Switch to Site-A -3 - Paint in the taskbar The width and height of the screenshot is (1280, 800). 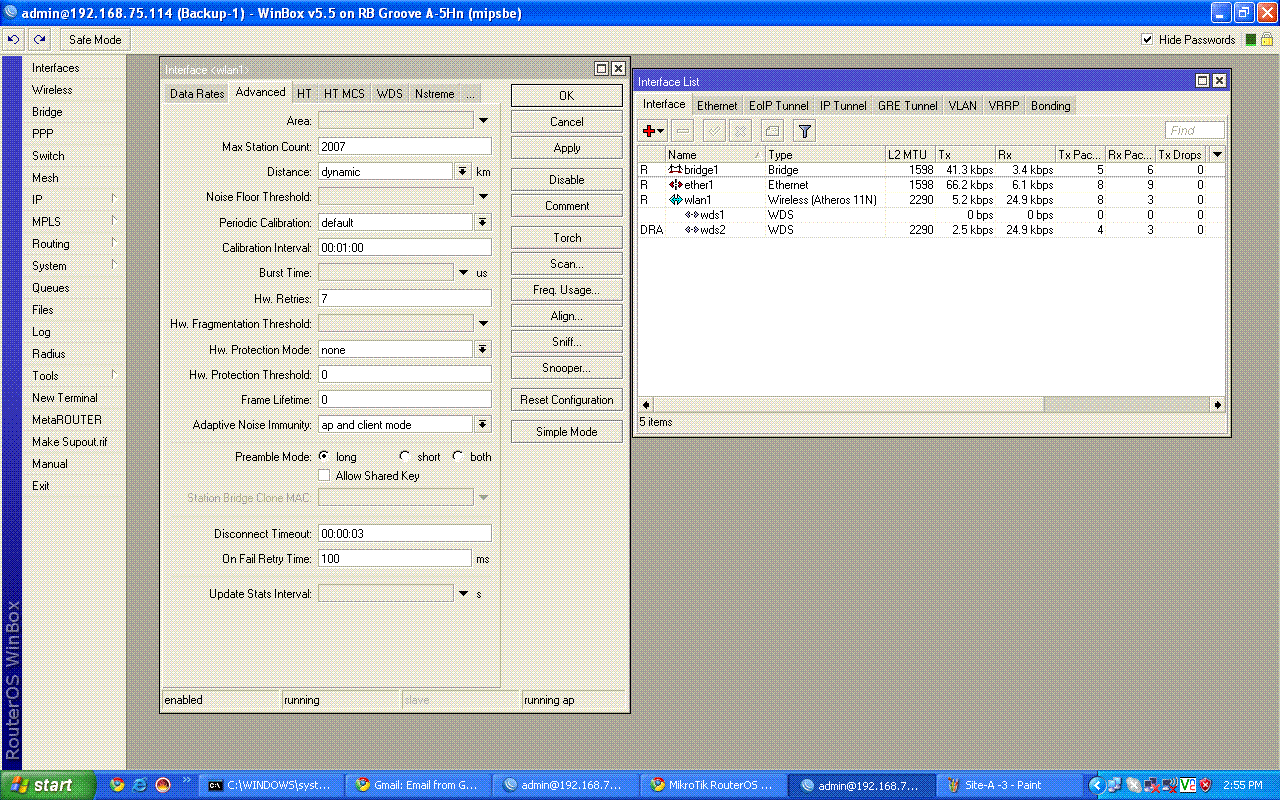coord(1010,785)
